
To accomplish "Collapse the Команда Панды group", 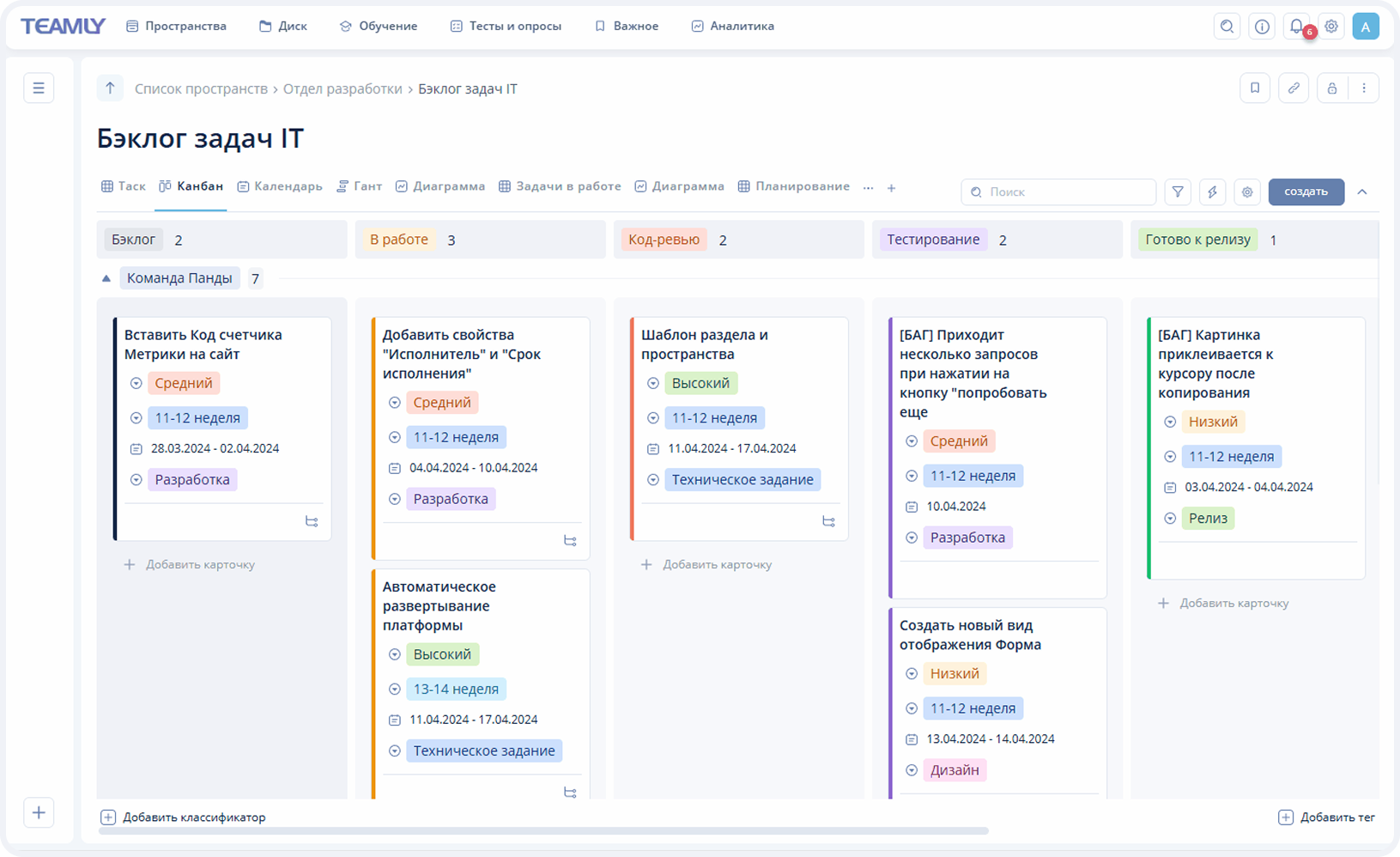I will click(106, 278).
